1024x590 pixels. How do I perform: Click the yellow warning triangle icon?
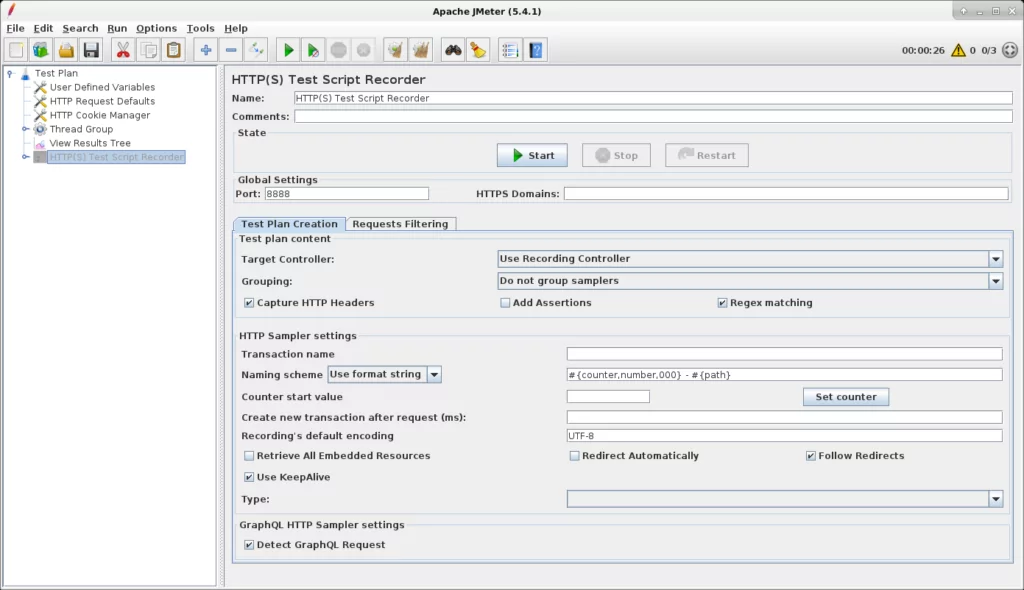pos(958,50)
